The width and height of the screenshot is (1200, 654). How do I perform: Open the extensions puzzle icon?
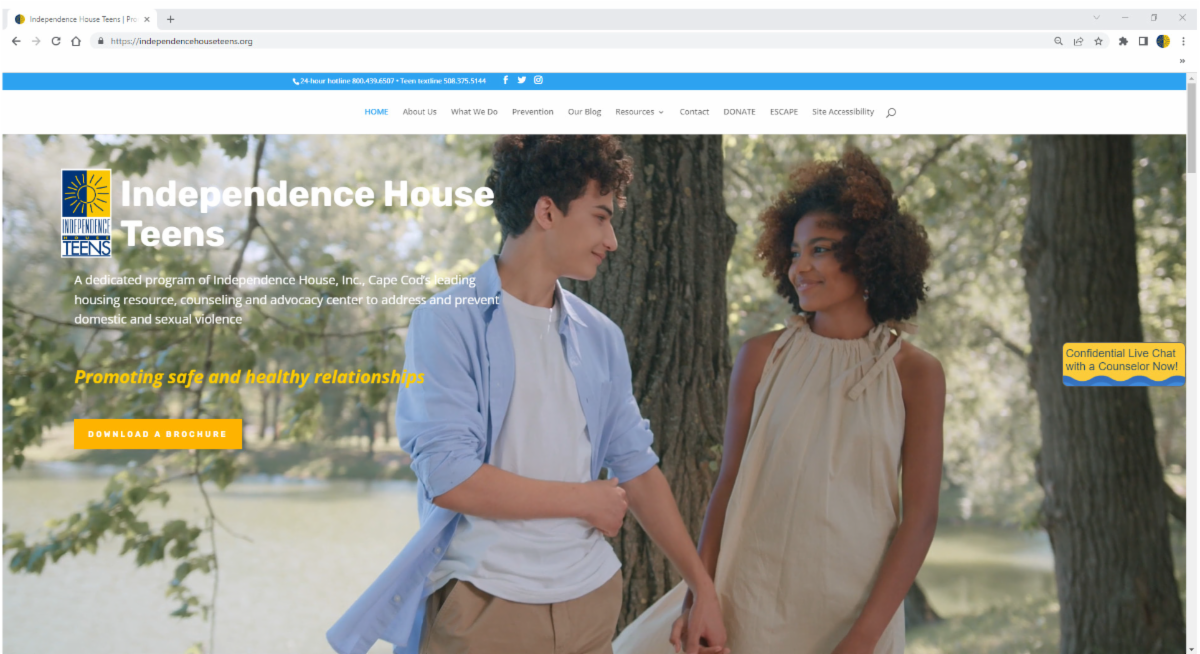[x=1124, y=41]
